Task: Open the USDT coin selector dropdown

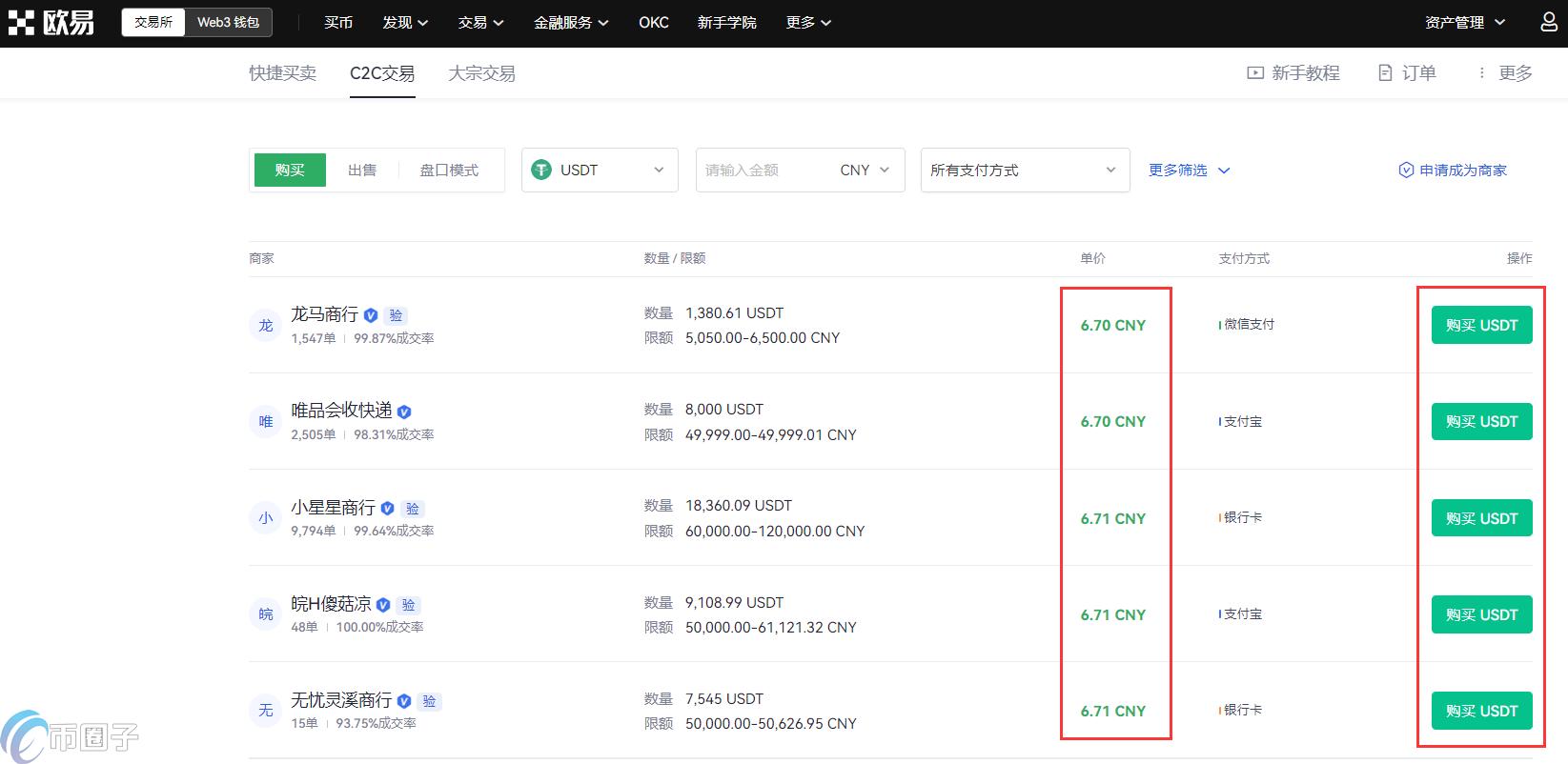Action: [x=600, y=170]
